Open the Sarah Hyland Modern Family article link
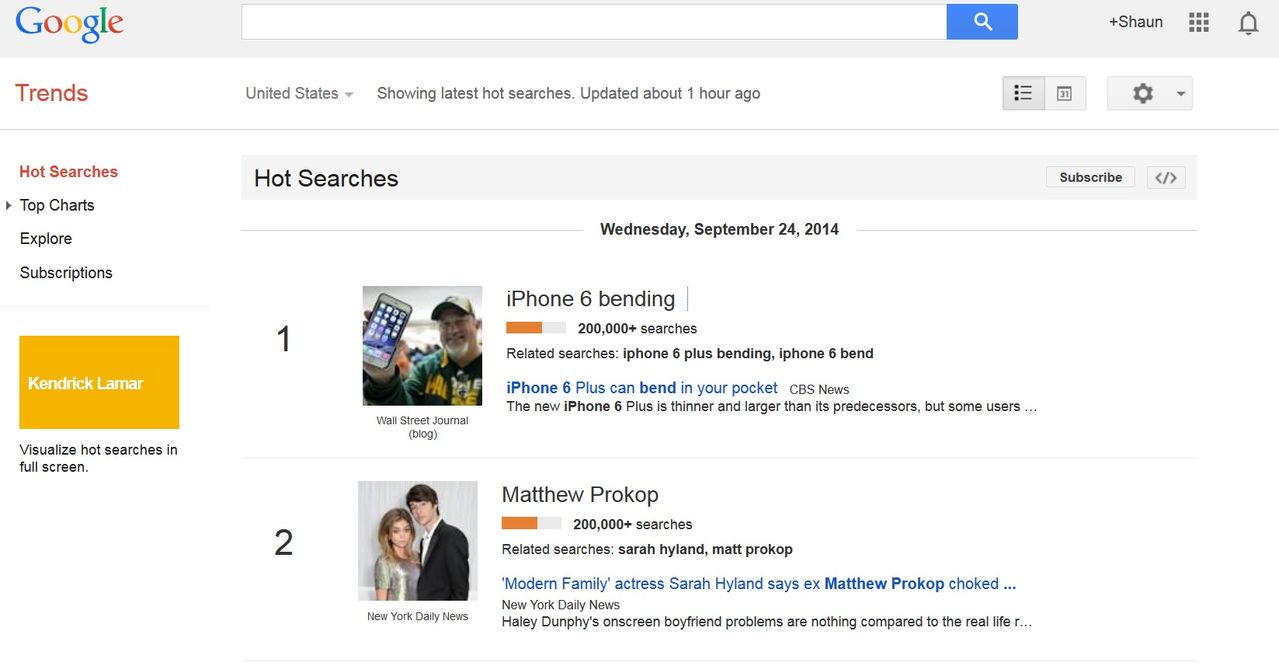 (758, 584)
